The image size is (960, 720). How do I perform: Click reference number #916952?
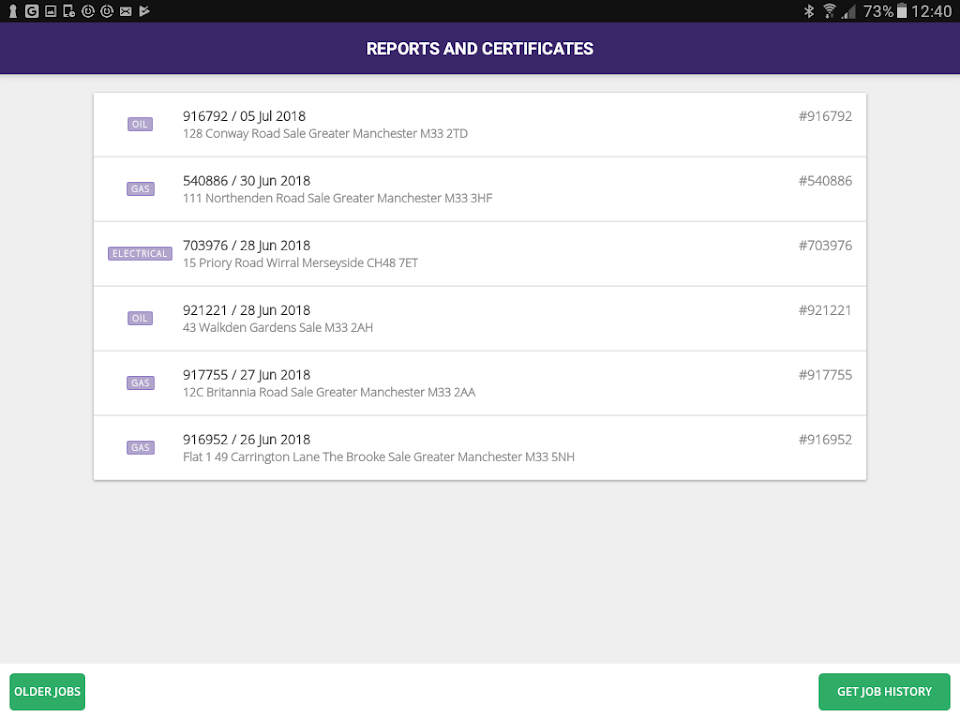824,439
